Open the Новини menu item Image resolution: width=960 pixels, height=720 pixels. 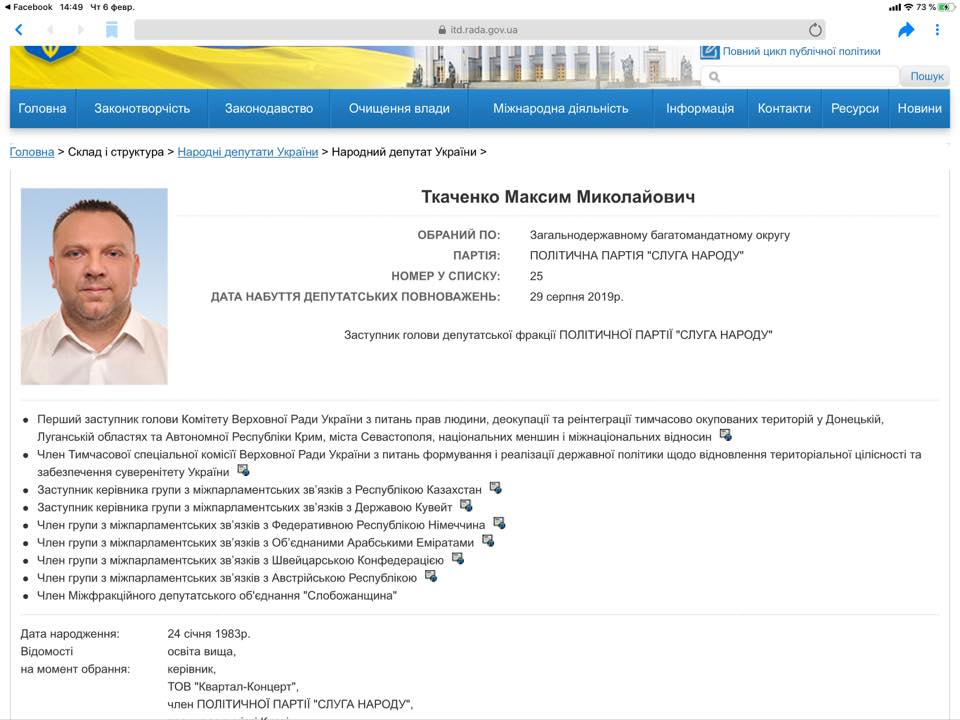(920, 108)
